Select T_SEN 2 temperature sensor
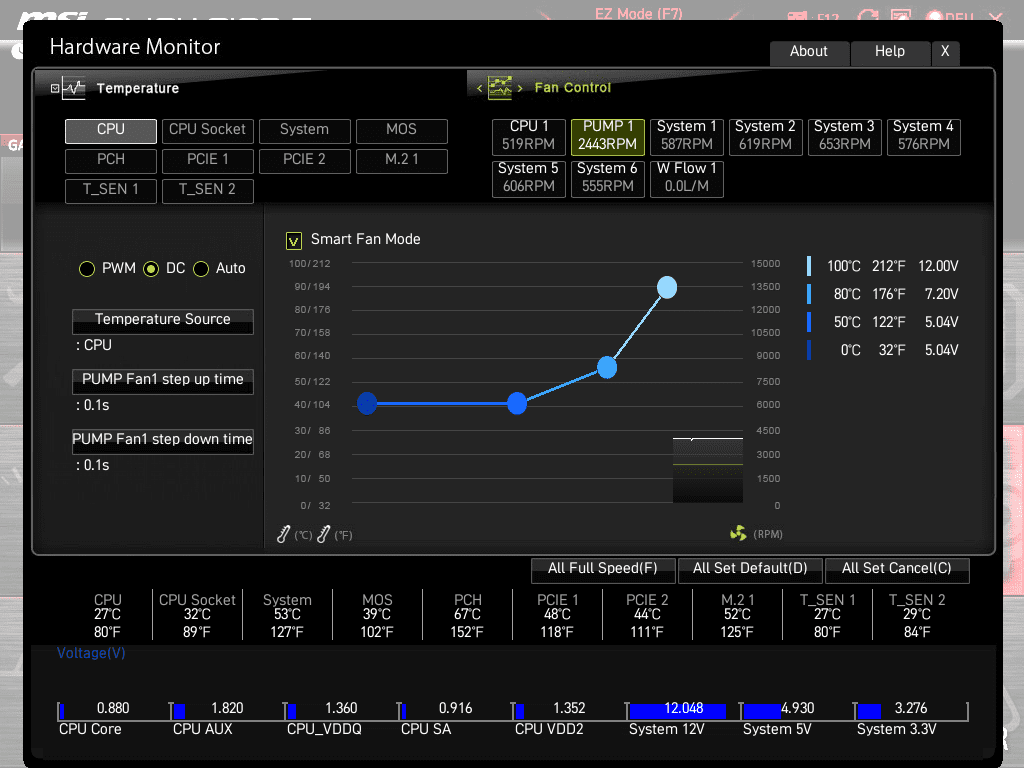Image resolution: width=1024 pixels, height=768 pixels. tap(208, 191)
